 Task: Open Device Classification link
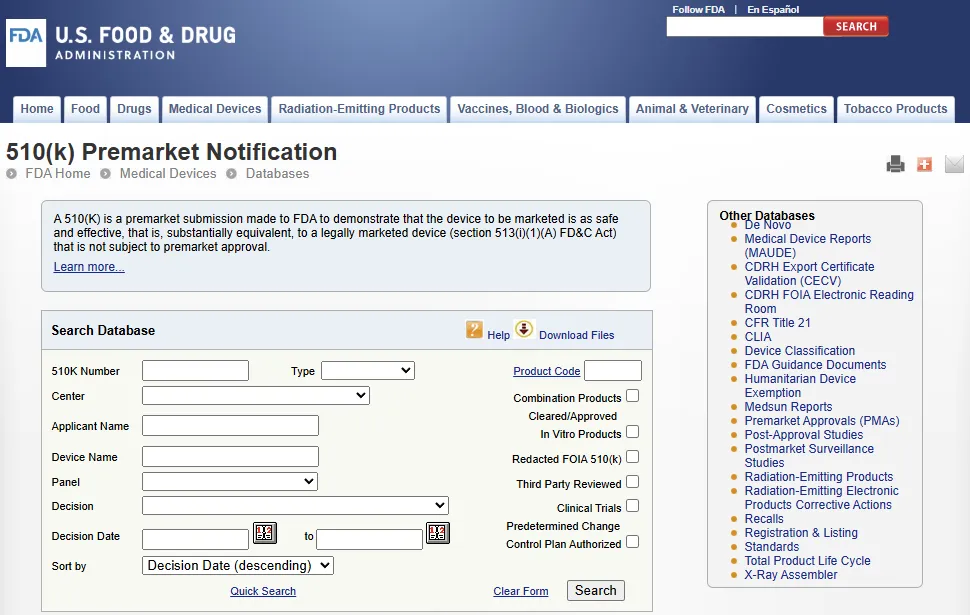point(799,351)
